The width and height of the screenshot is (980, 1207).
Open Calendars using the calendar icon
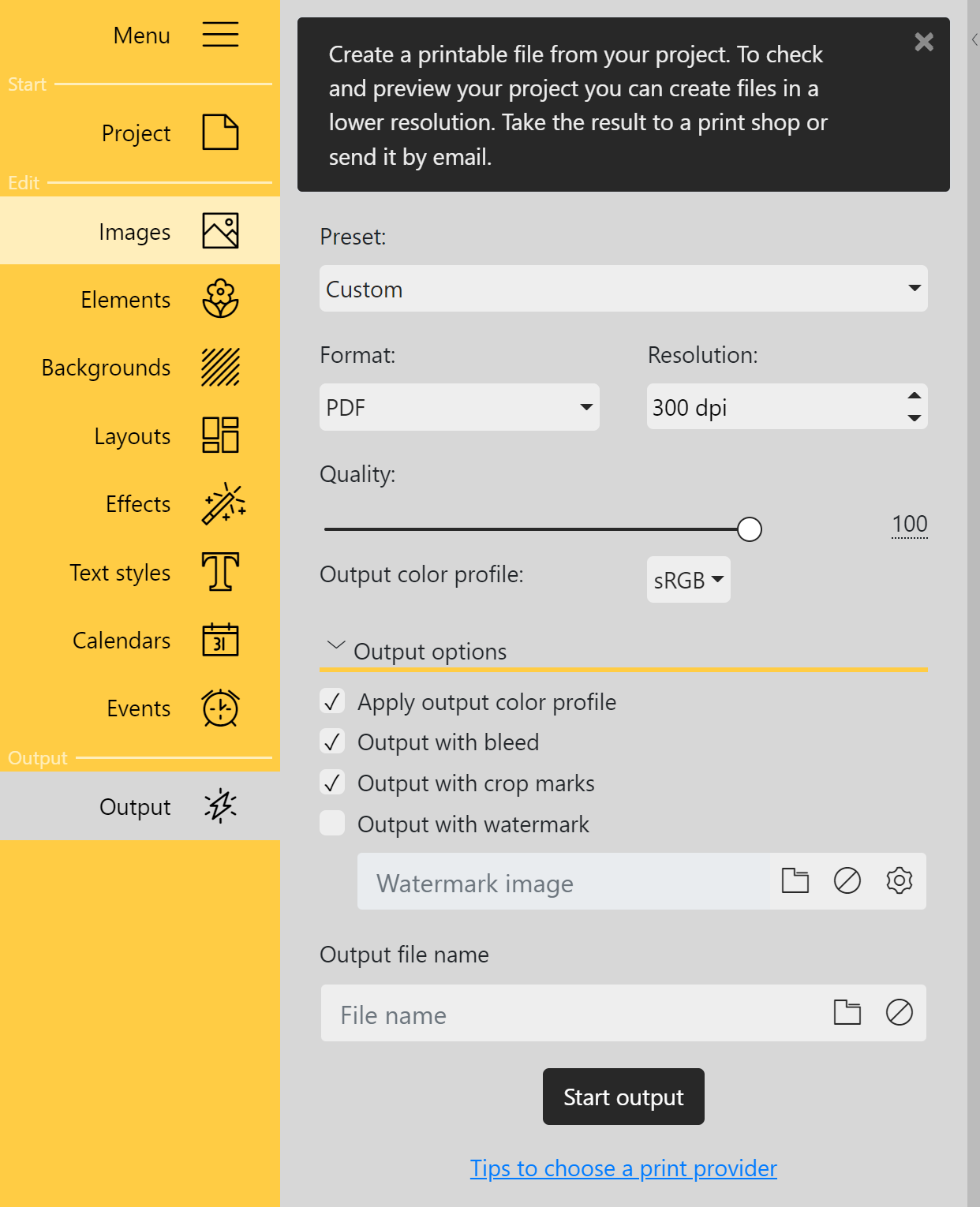(x=220, y=640)
